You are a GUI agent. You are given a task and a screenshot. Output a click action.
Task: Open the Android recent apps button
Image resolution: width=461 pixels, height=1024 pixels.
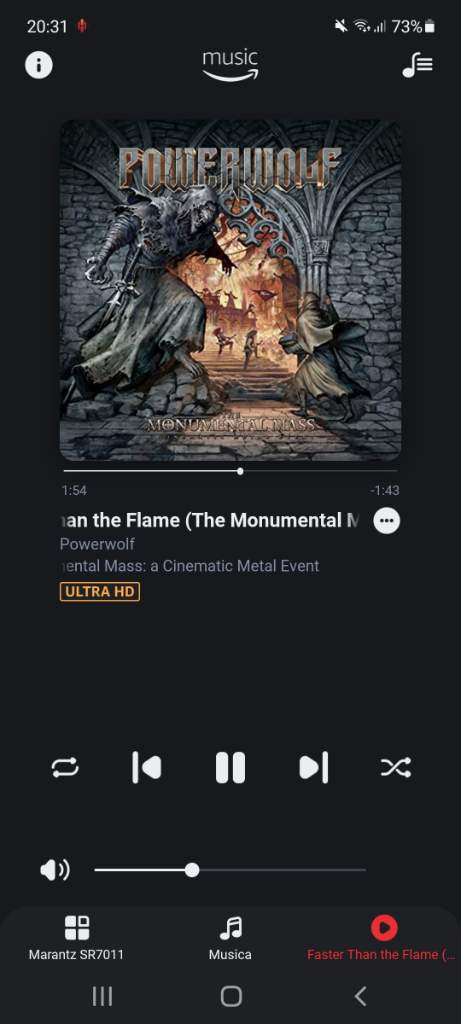coord(102,996)
